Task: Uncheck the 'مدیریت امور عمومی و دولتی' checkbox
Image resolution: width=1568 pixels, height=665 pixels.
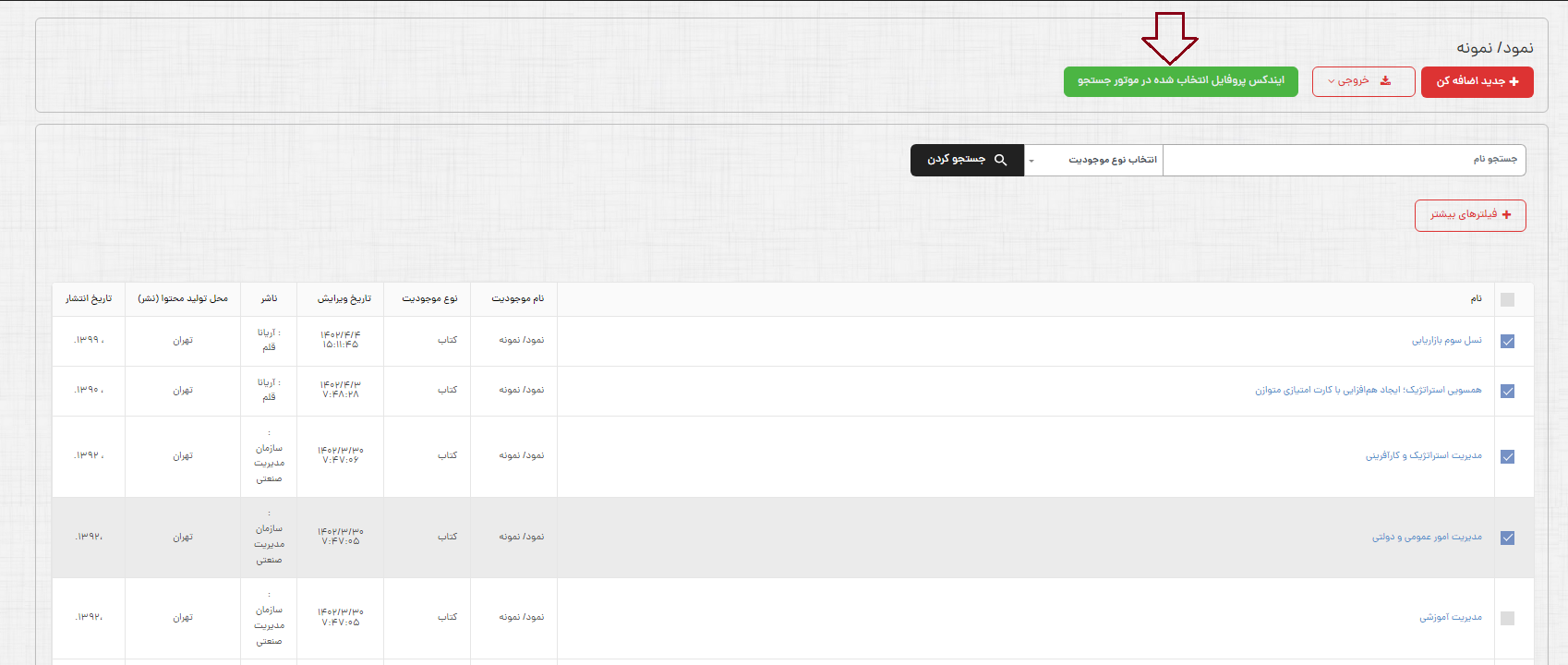Action: [x=1507, y=538]
